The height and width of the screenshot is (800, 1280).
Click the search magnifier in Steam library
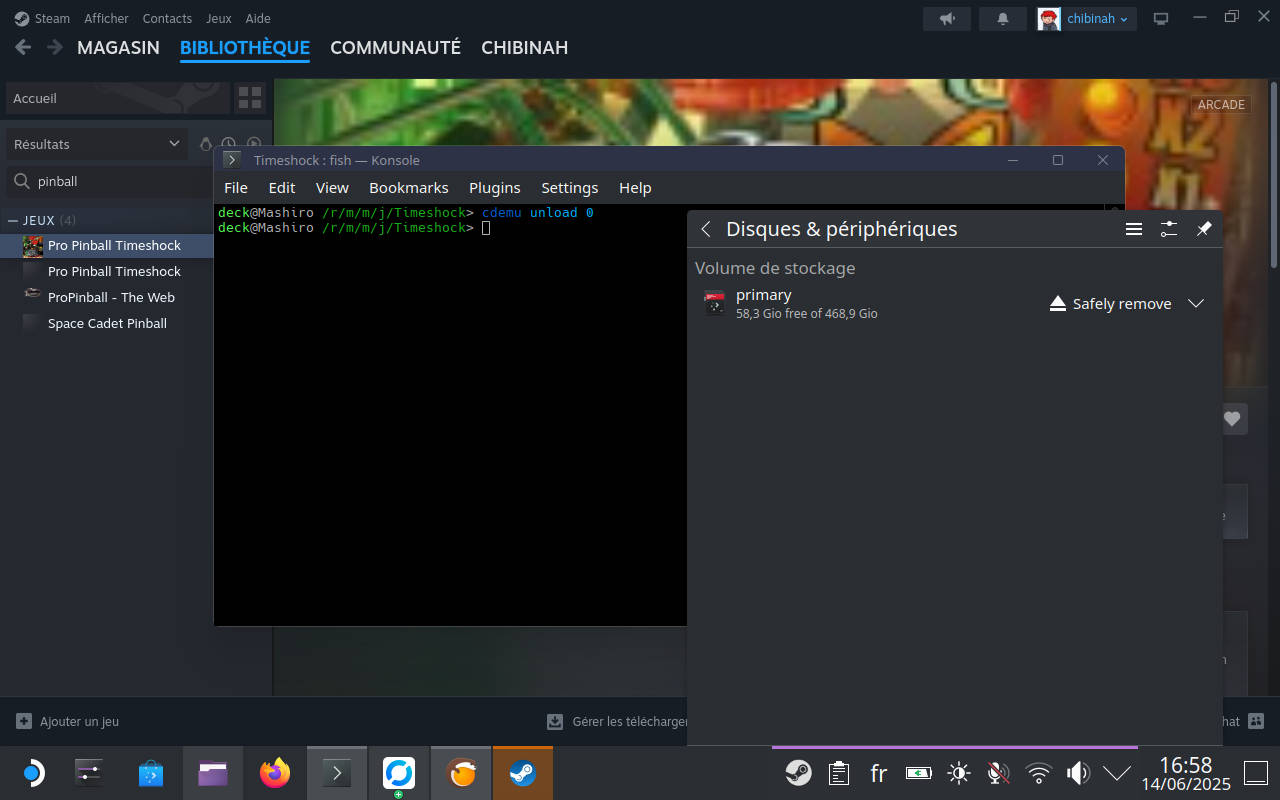[x=21, y=181]
